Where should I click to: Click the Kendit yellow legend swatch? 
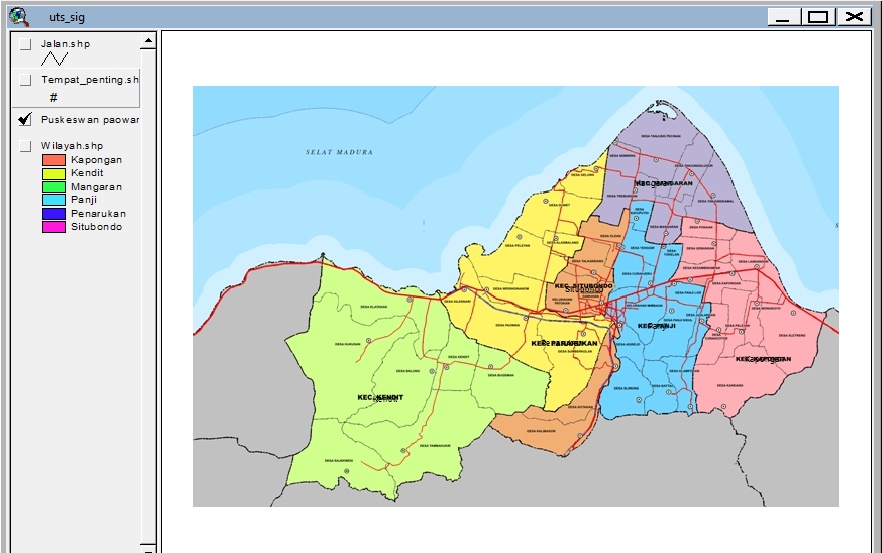(53, 173)
